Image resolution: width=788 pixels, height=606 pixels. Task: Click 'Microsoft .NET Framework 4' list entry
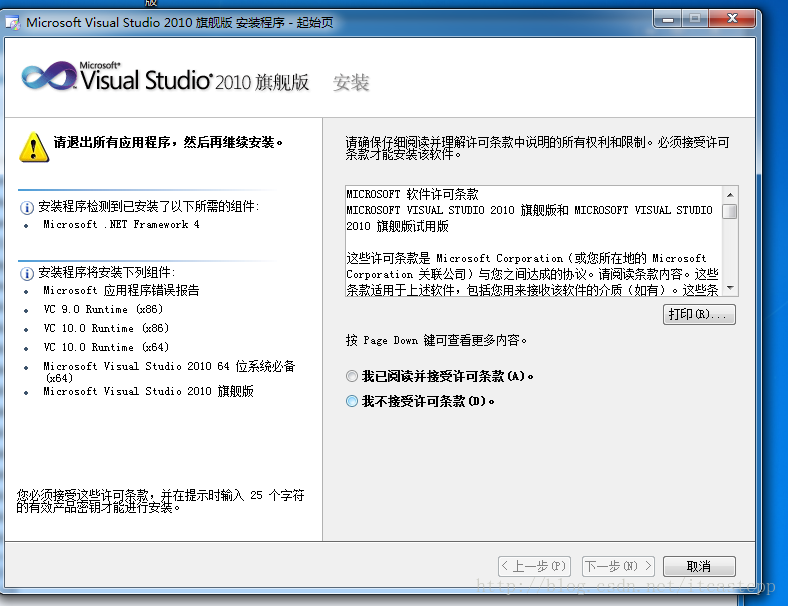(x=121, y=225)
